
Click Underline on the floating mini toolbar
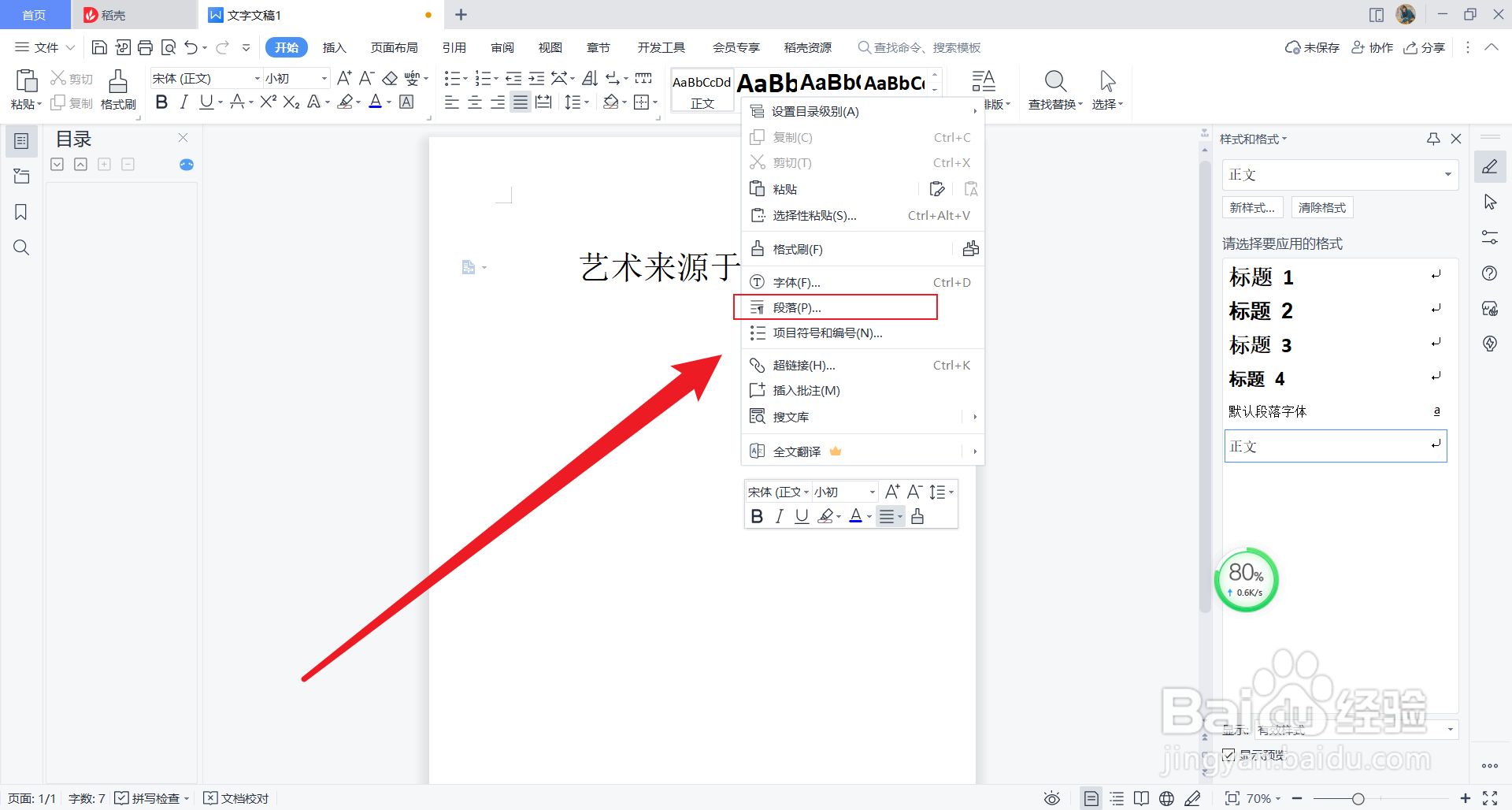click(802, 516)
